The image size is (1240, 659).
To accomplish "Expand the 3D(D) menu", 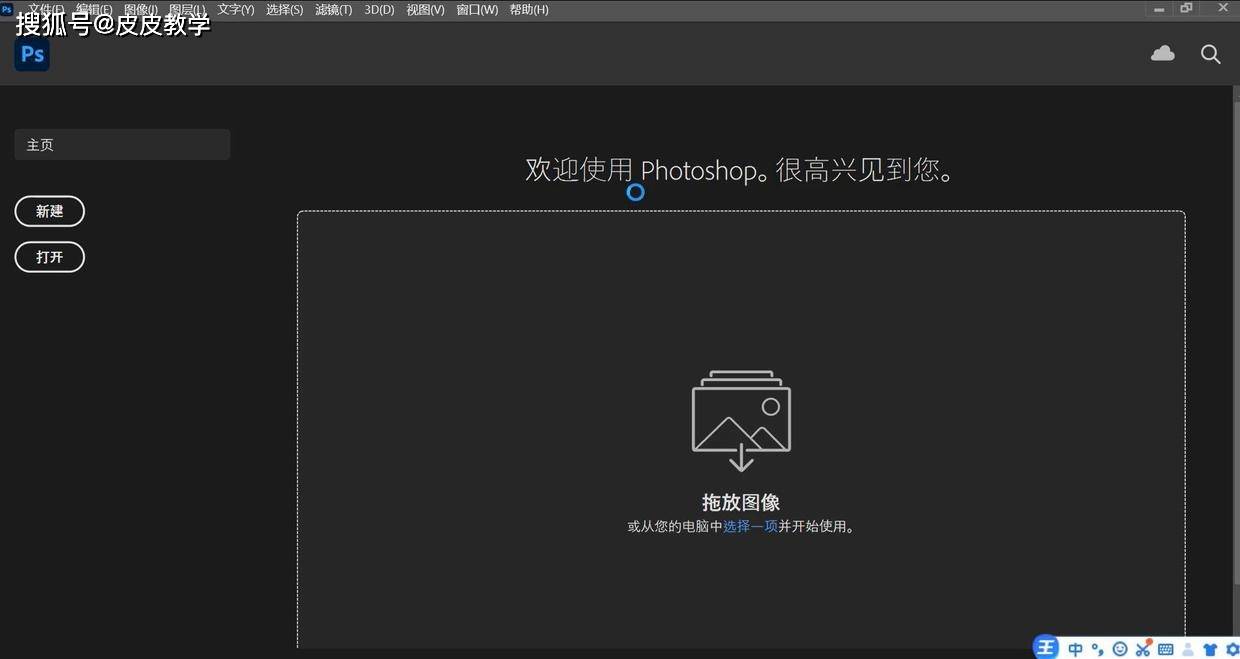I will click(x=379, y=10).
